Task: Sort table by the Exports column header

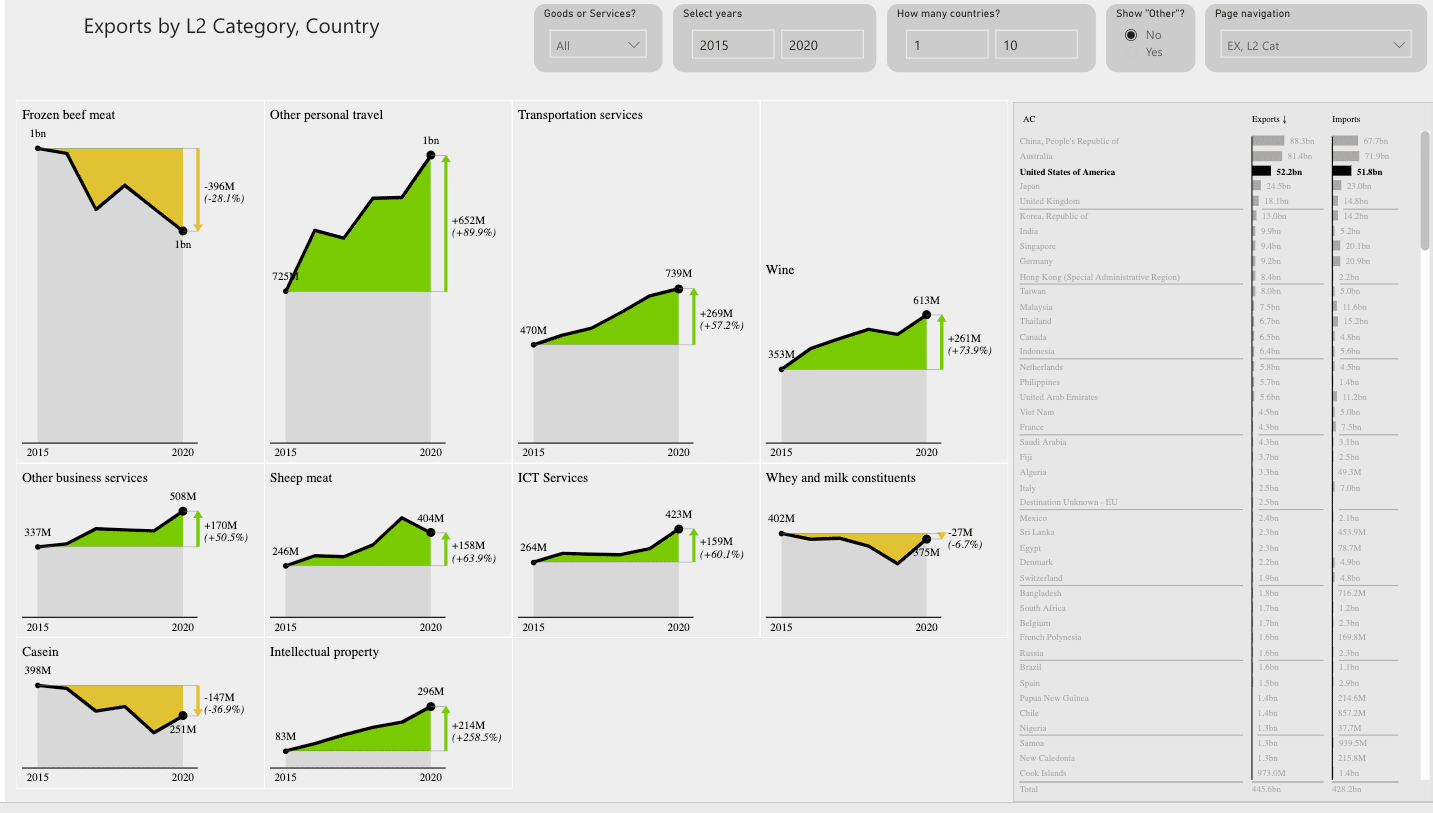Action: pyautogui.click(x=1269, y=119)
